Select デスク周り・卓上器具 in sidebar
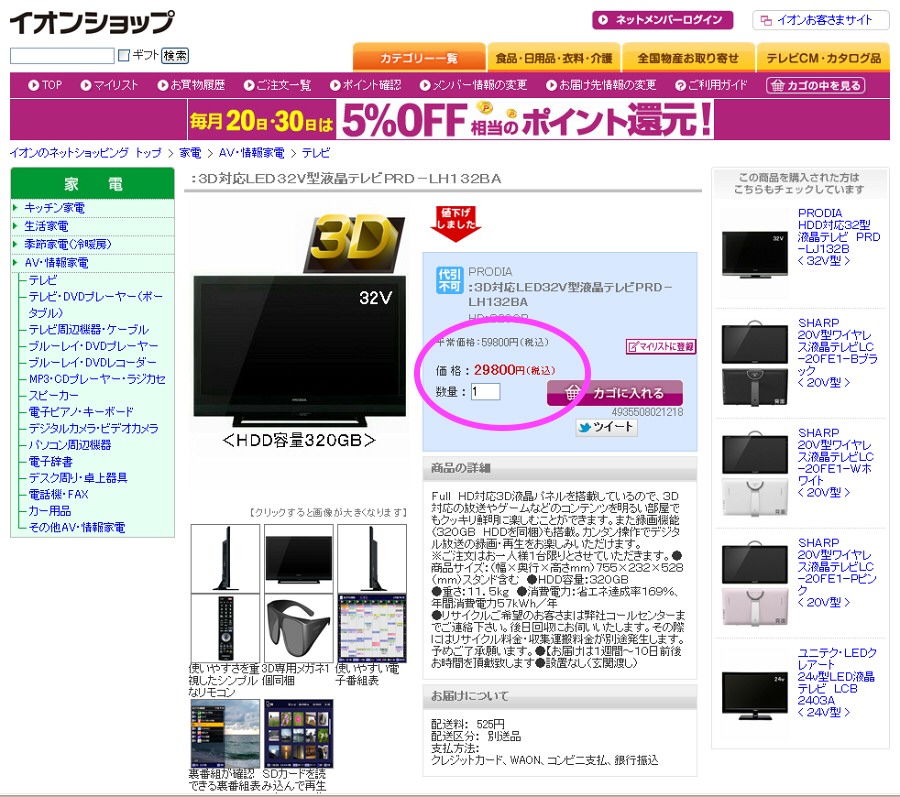This screenshot has width=900, height=797. pos(78,478)
